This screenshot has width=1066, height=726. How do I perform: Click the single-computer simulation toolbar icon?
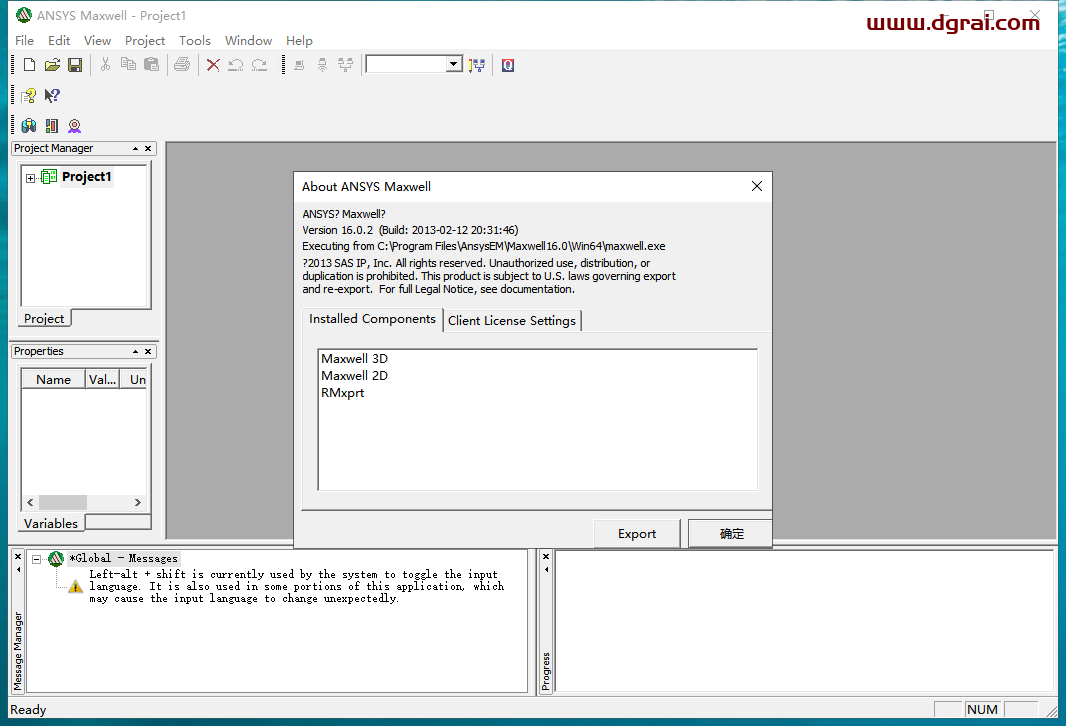299,65
